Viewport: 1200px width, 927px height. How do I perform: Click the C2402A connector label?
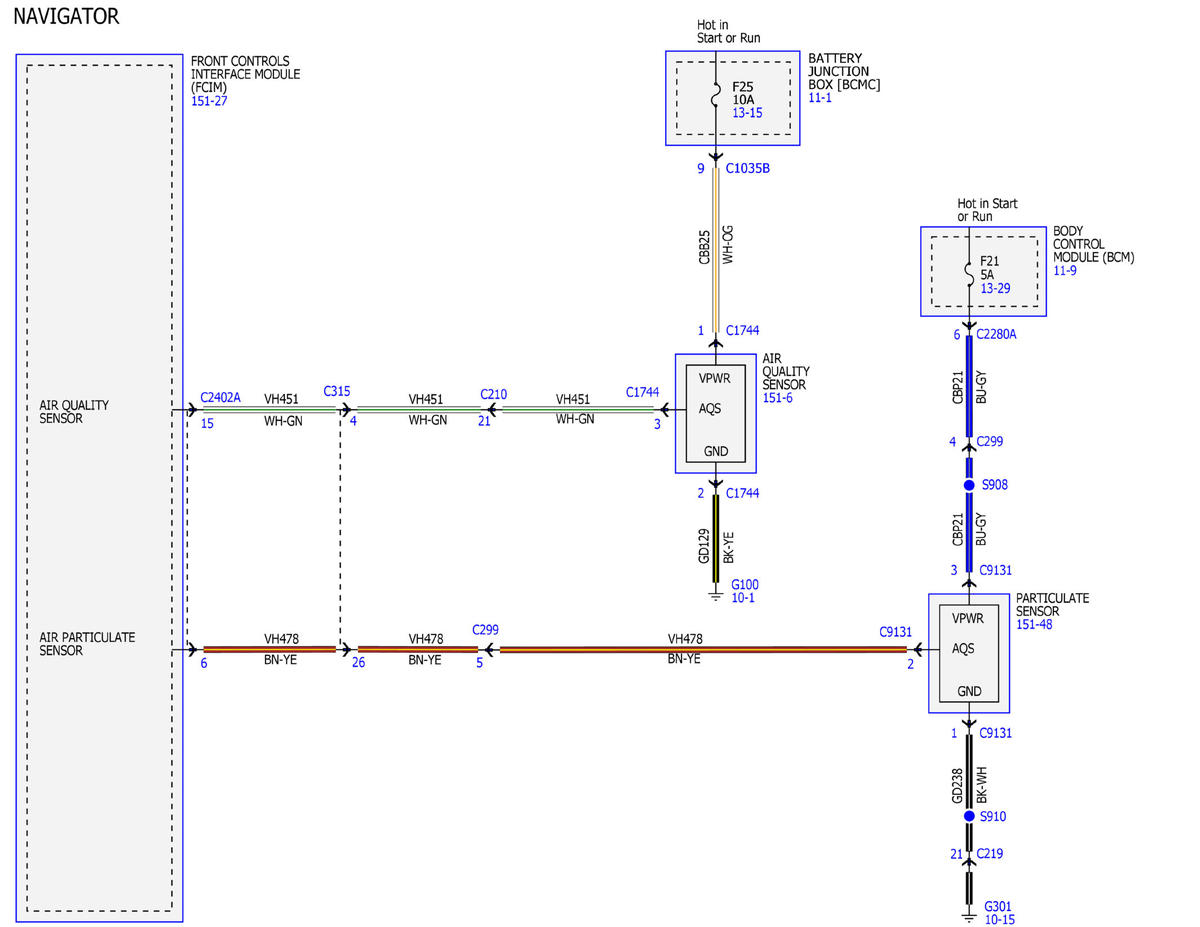[220, 397]
